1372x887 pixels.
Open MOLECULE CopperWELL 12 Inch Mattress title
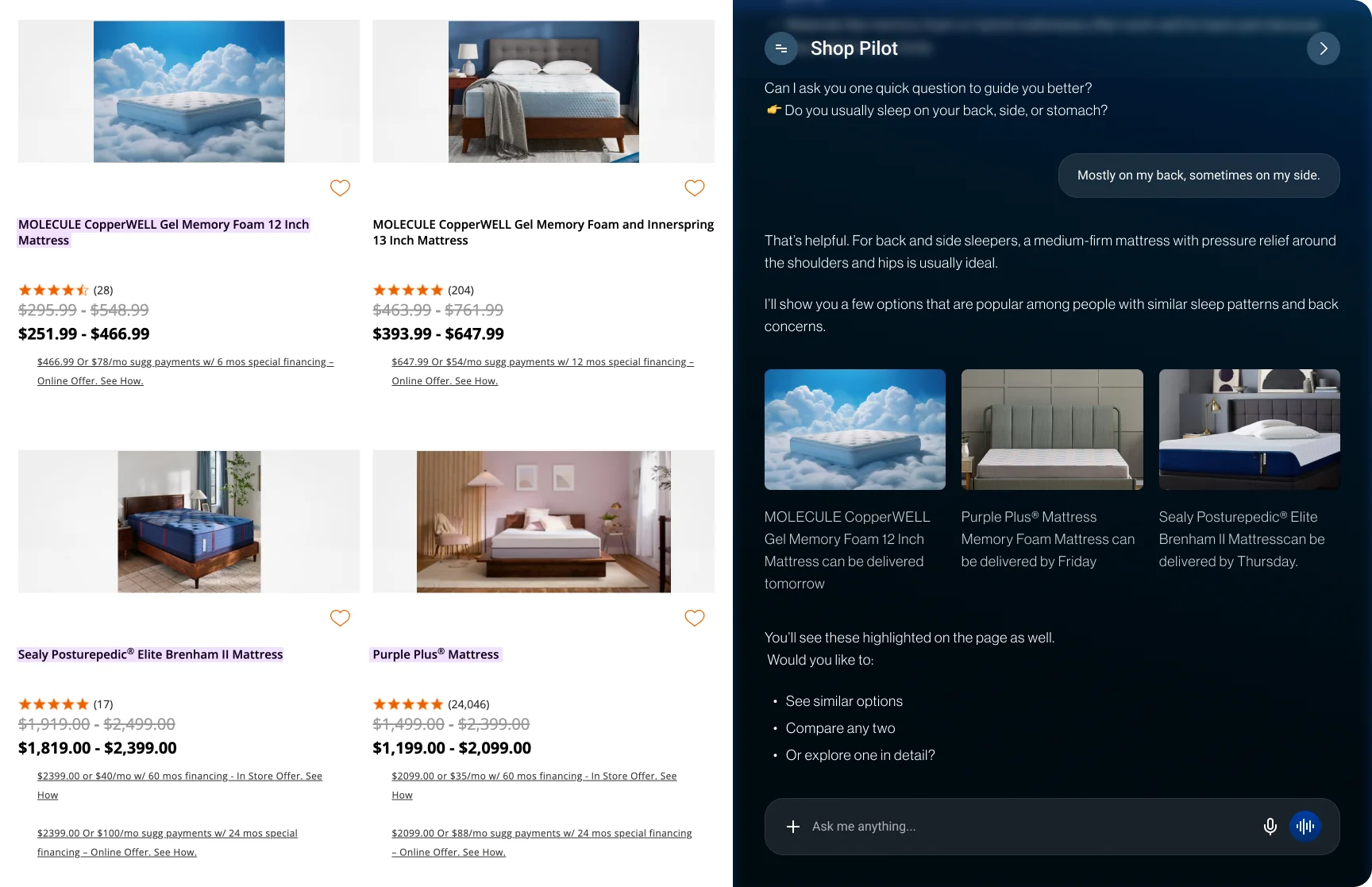tap(164, 233)
